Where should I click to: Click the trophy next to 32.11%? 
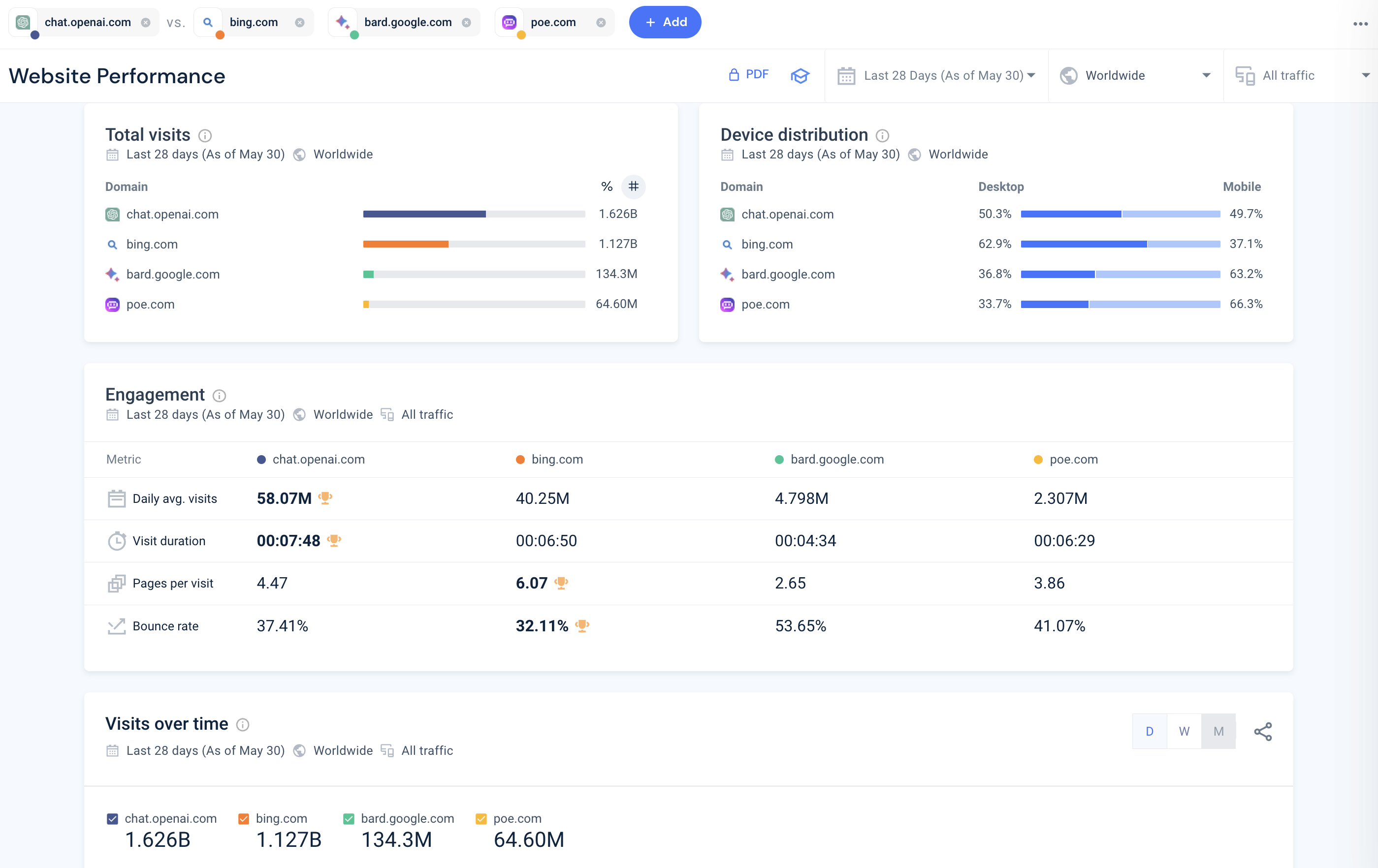(582, 625)
